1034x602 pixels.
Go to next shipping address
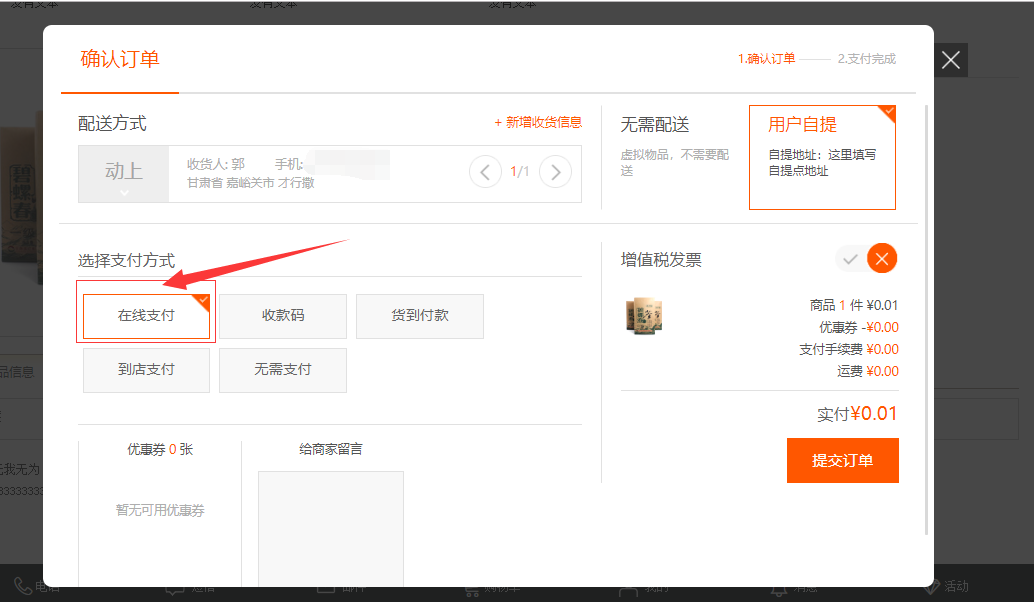click(x=555, y=172)
